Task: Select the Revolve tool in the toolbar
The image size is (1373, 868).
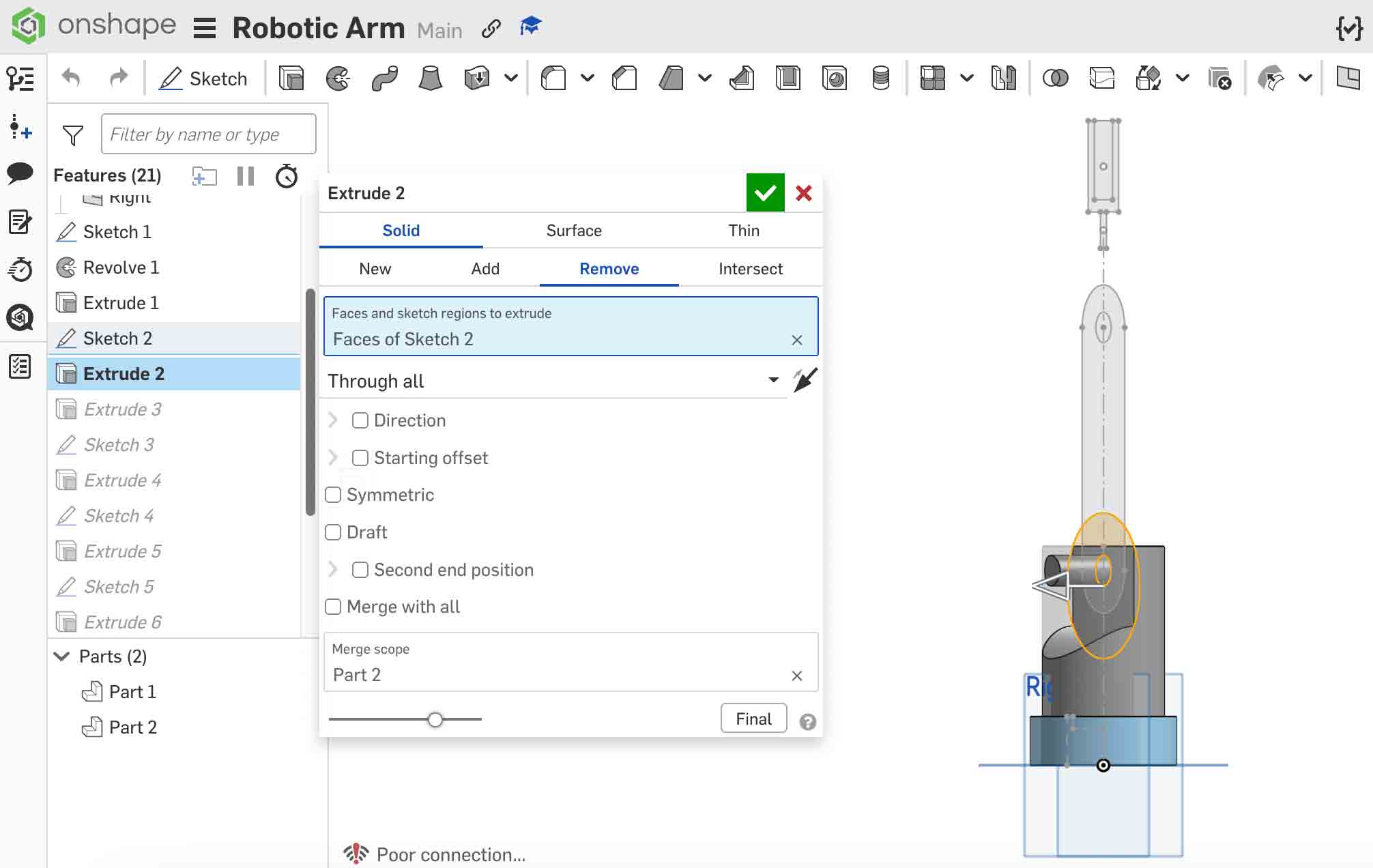Action: (x=339, y=78)
